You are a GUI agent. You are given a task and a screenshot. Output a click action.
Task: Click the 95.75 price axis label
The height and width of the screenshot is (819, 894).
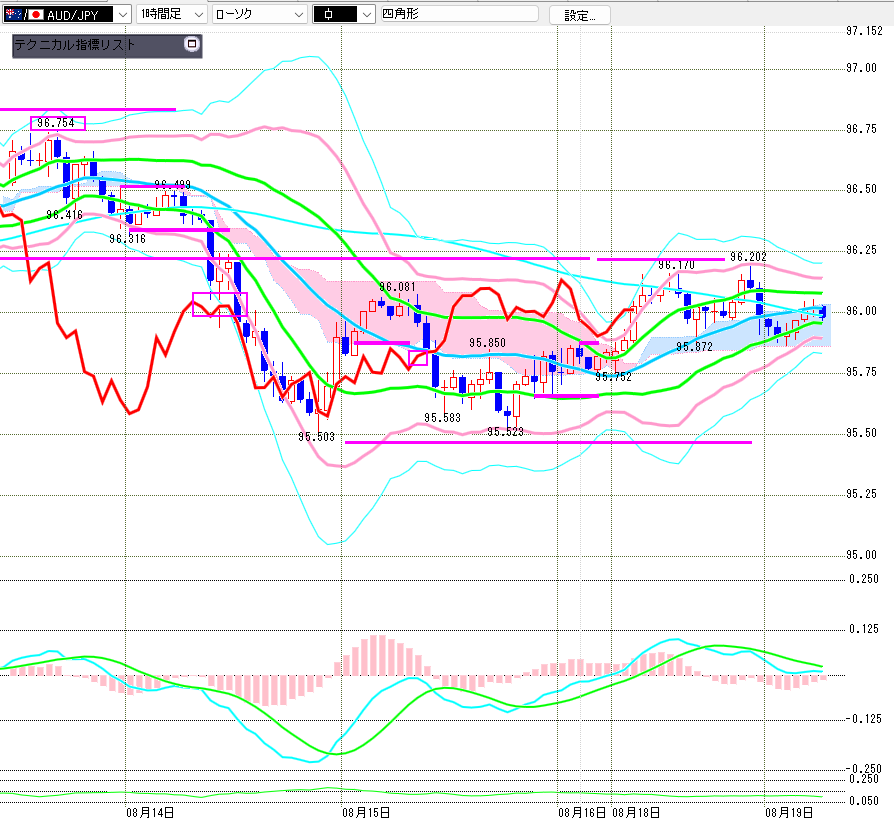862,372
